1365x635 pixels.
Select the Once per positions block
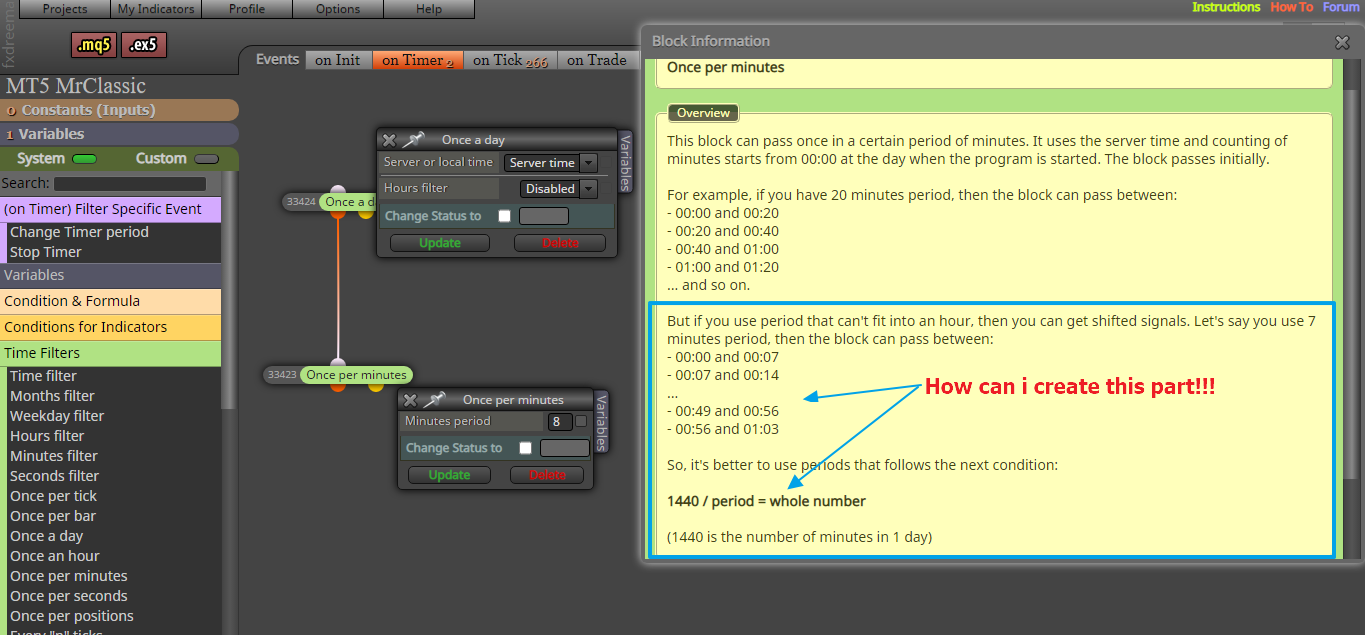72,616
